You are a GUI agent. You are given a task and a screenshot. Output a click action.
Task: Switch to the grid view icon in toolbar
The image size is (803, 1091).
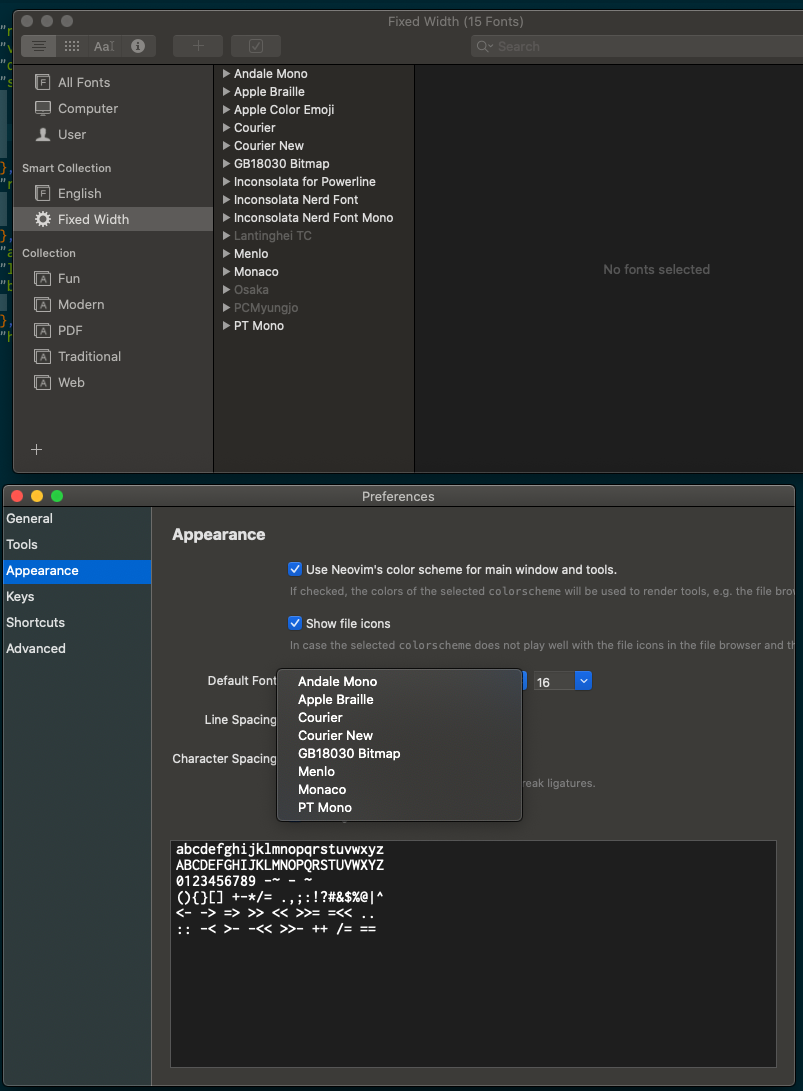(72, 46)
